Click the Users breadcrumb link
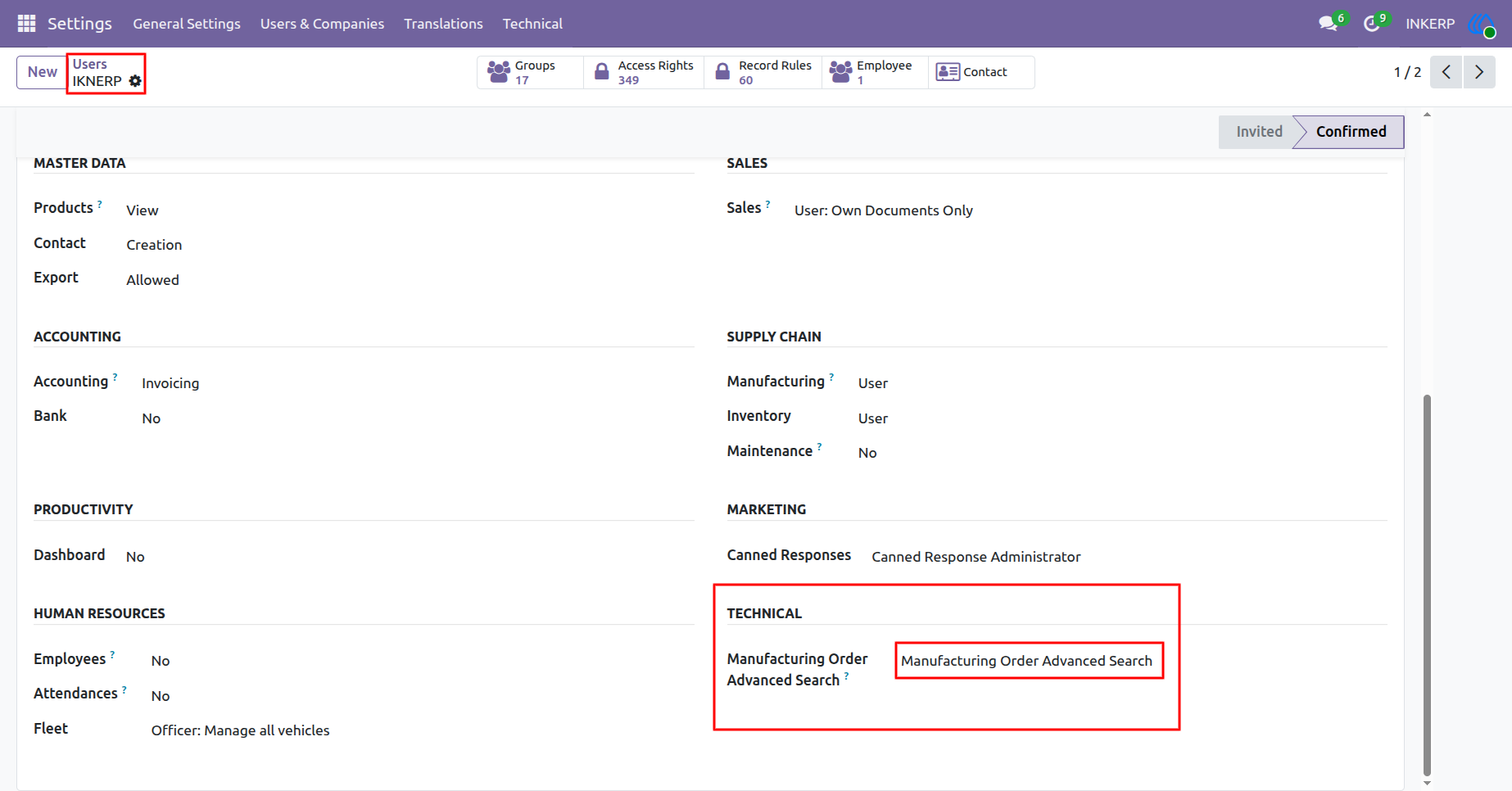1512x791 pixels. click(x=89, y=64)
